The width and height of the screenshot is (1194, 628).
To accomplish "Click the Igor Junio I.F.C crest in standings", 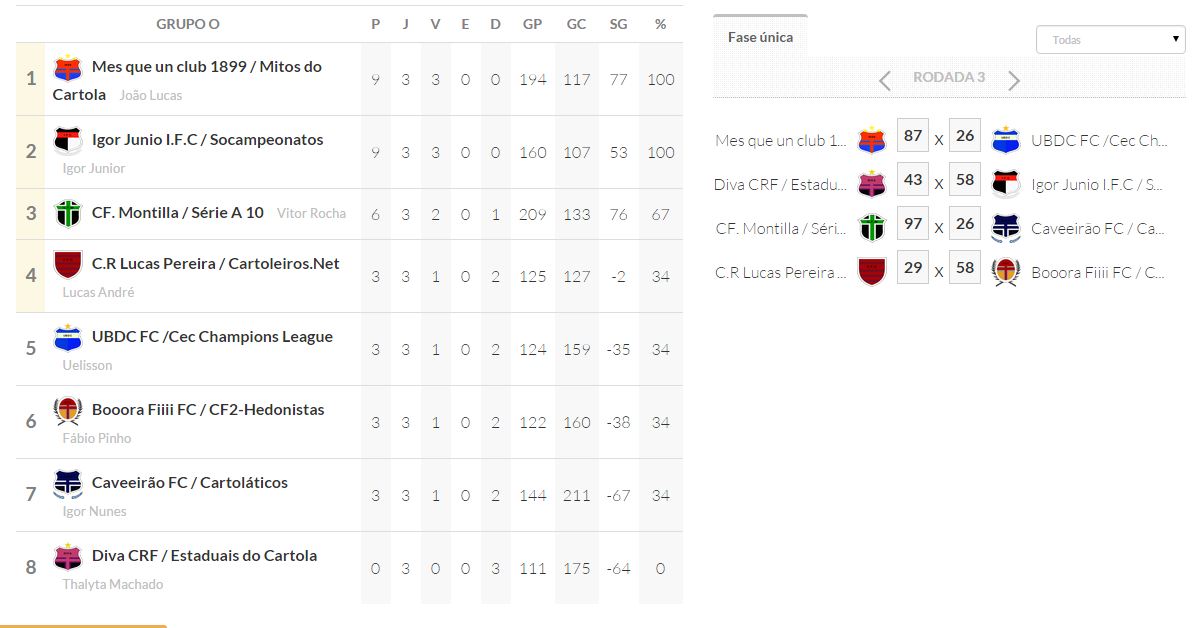I will click(67, 141).
